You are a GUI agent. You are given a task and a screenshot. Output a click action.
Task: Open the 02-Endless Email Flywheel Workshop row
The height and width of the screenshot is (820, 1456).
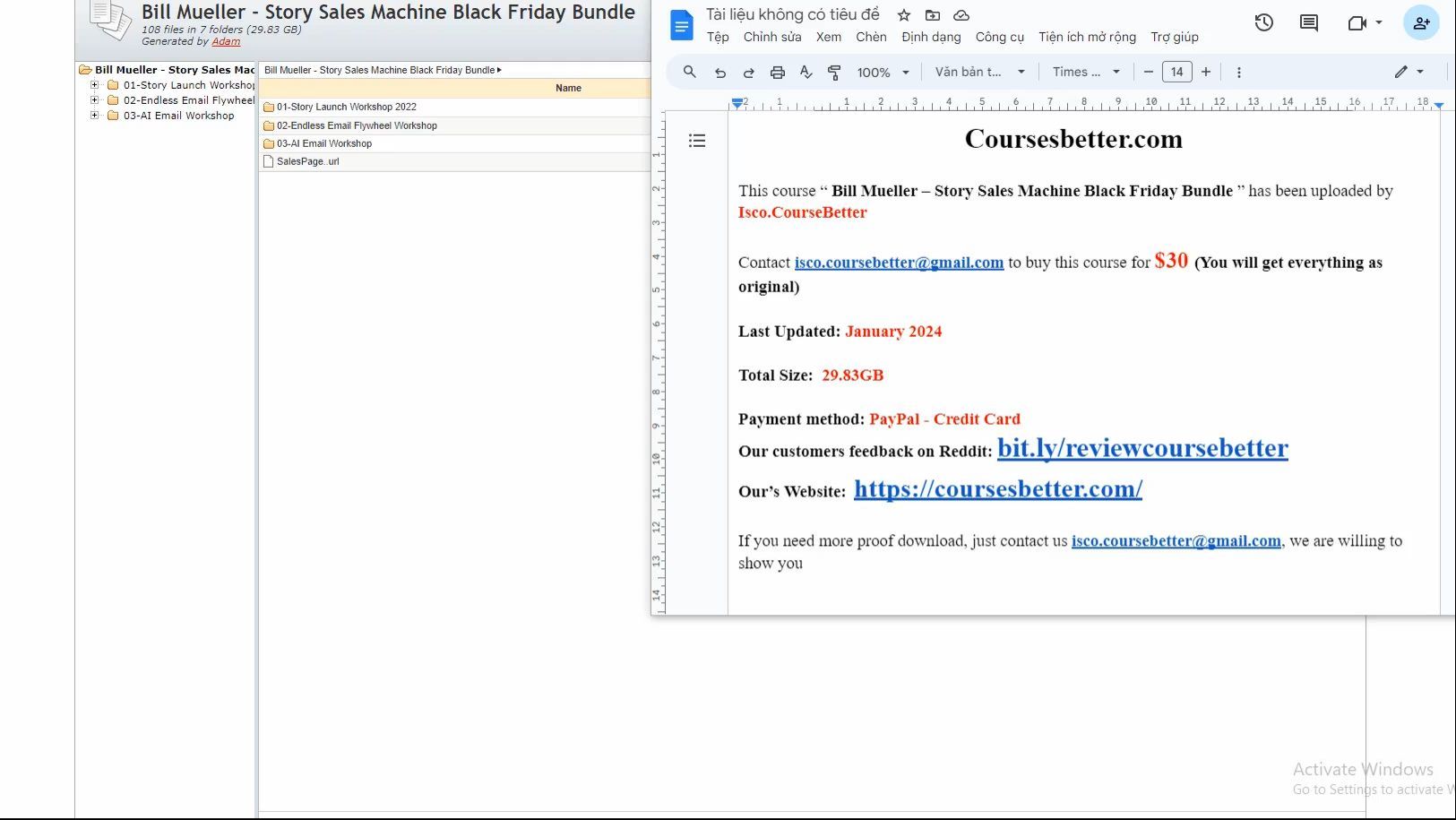pos(455,125)
